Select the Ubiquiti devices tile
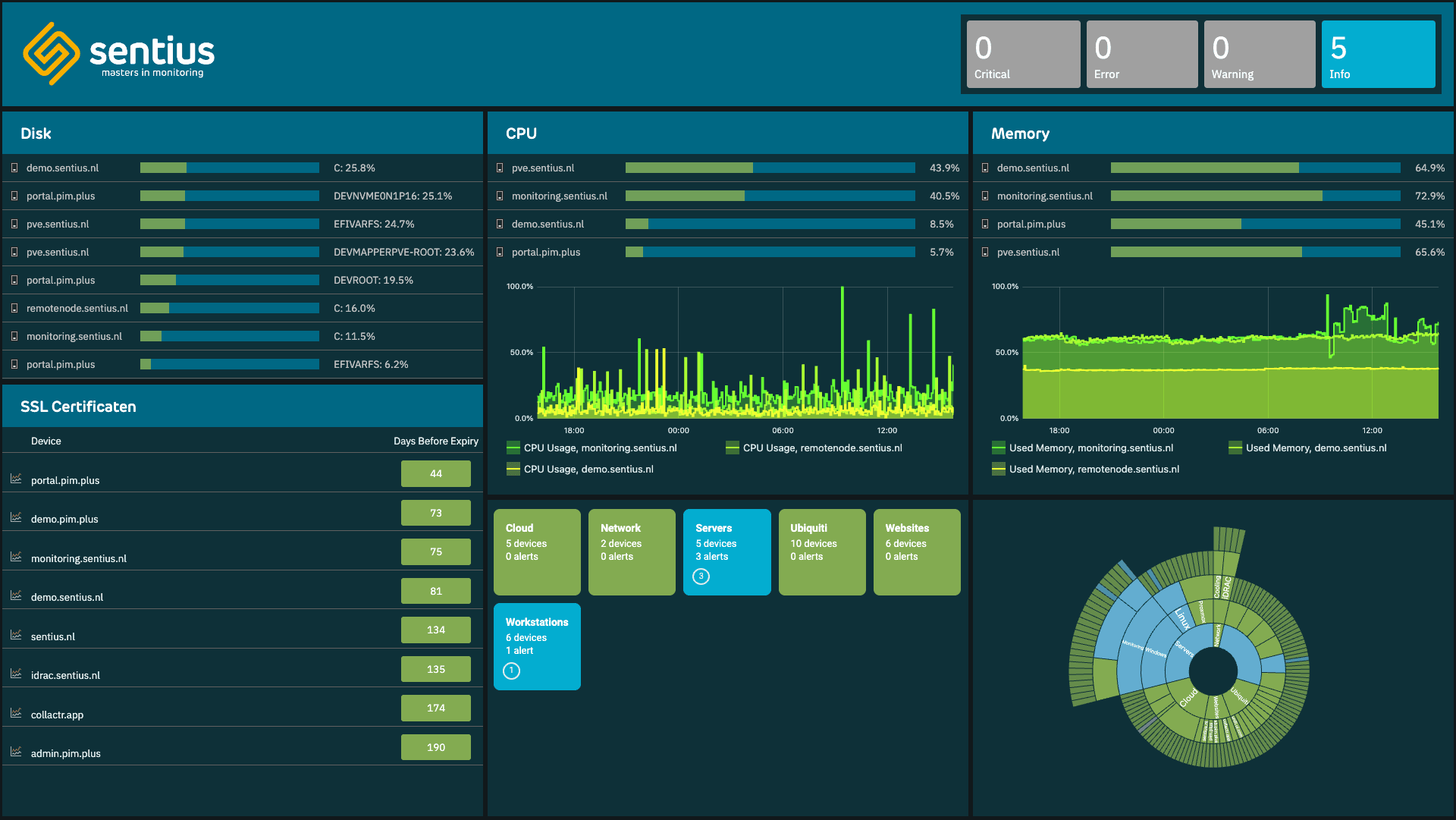Screen dimensions: 1456x820 click(x=822, y=552)
